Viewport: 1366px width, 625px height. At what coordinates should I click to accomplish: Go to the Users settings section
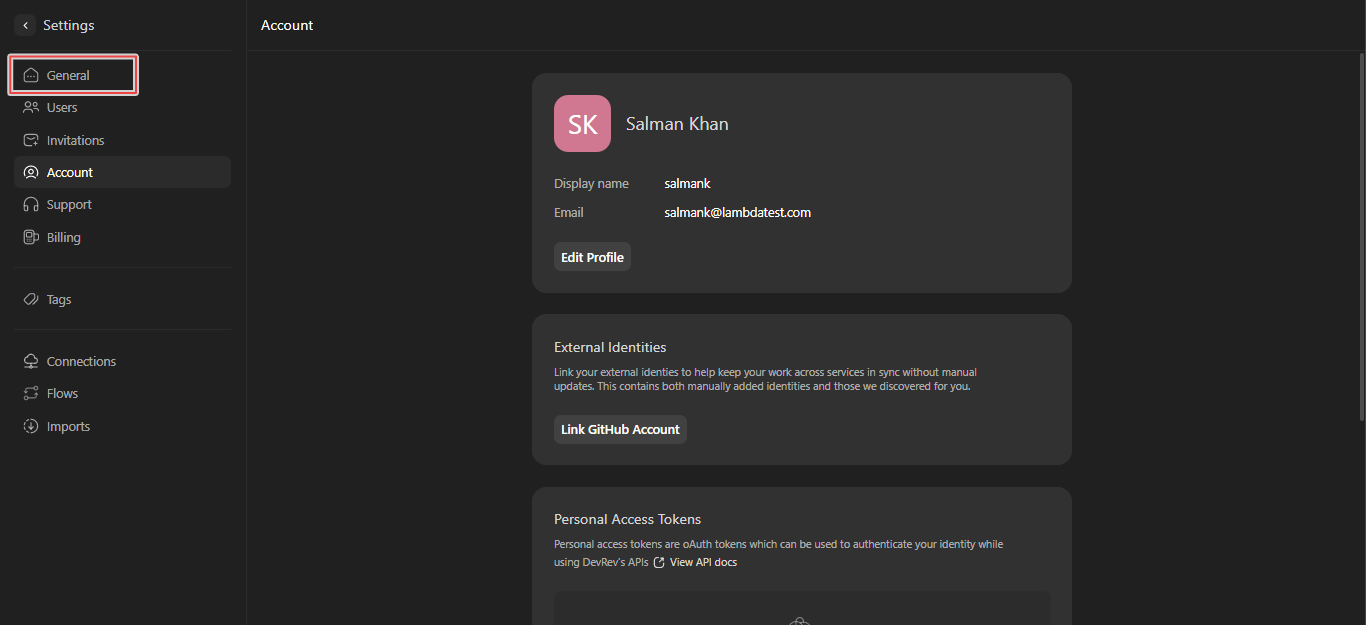(x=62, y=108)
